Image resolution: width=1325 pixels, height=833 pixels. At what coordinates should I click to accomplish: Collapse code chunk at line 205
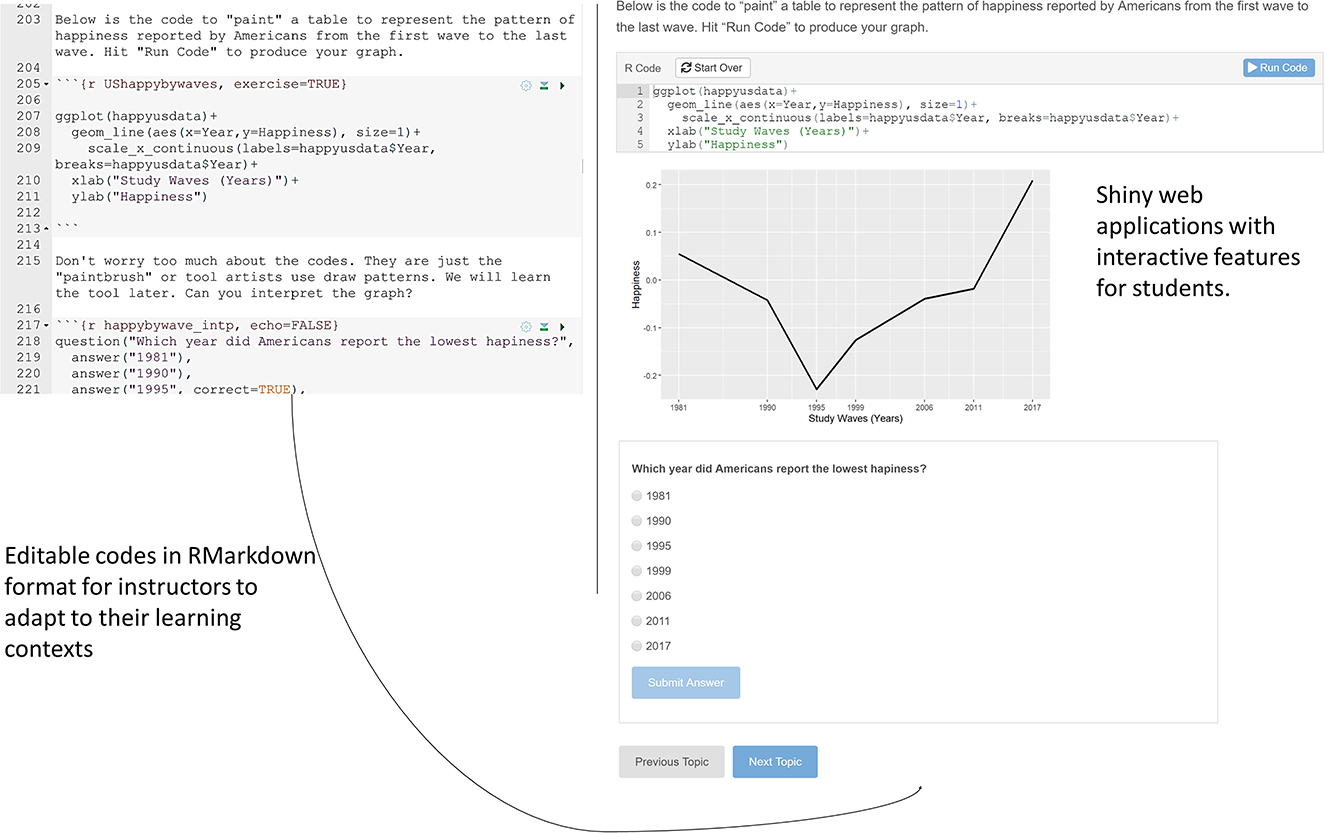(x=46, y=85)
